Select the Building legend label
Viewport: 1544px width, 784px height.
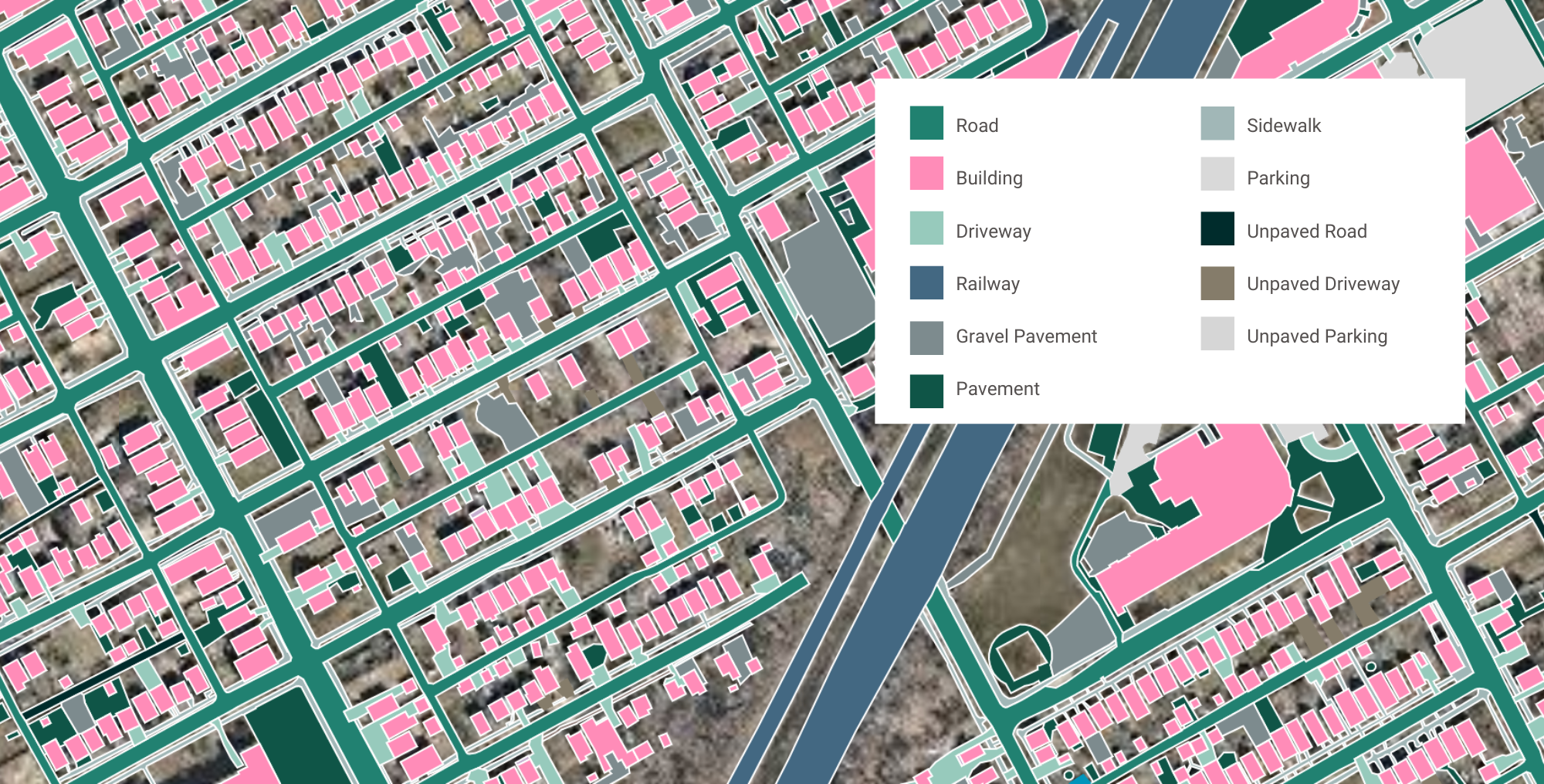point(989,178)
